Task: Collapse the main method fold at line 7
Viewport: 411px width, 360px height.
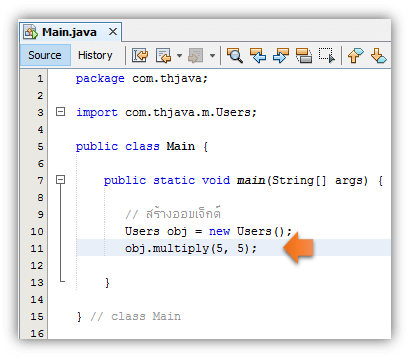Action: point(60,179)
